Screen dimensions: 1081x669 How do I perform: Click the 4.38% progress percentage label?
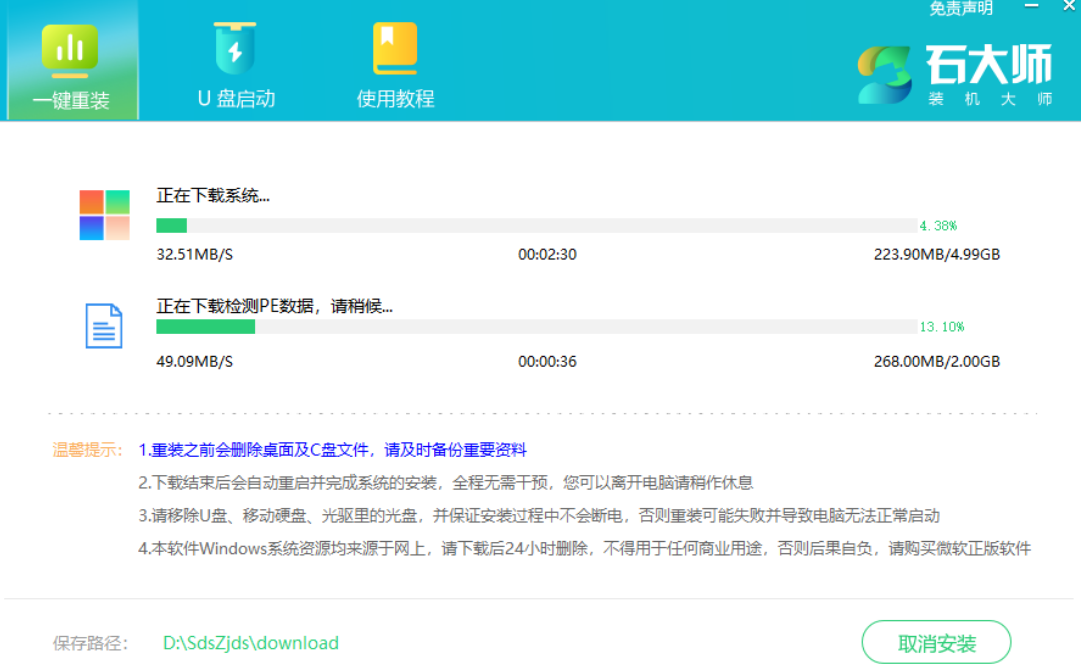coord(938,226)
